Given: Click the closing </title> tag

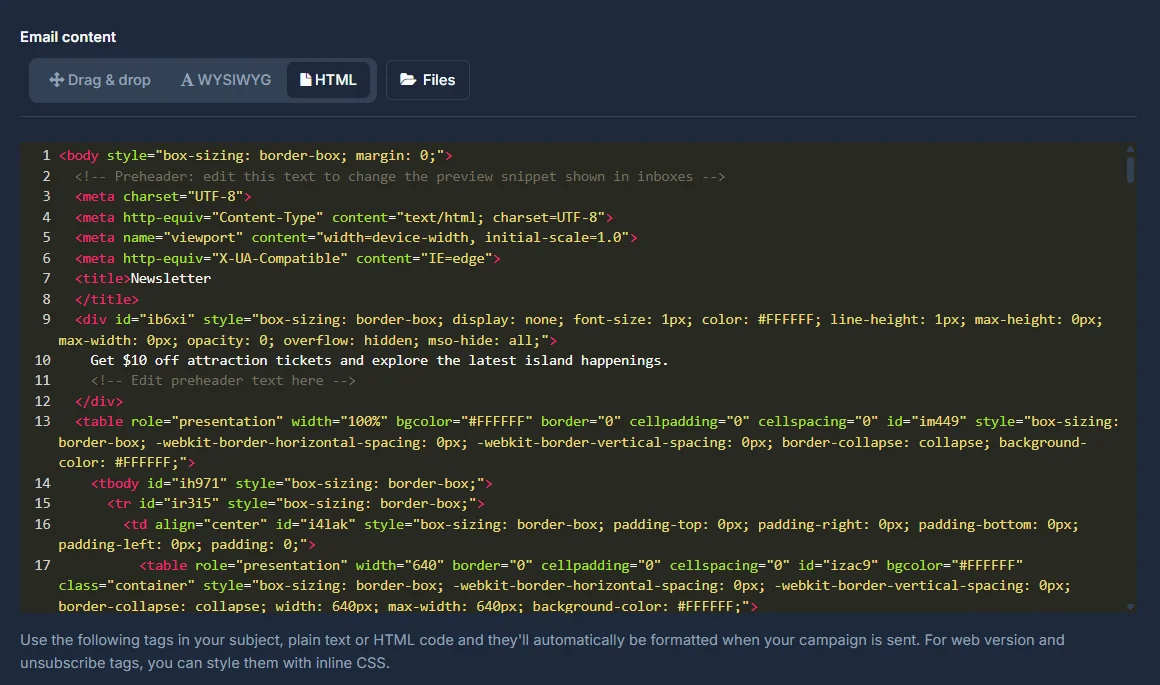Looking at the screenshot, I should point(107,299).
